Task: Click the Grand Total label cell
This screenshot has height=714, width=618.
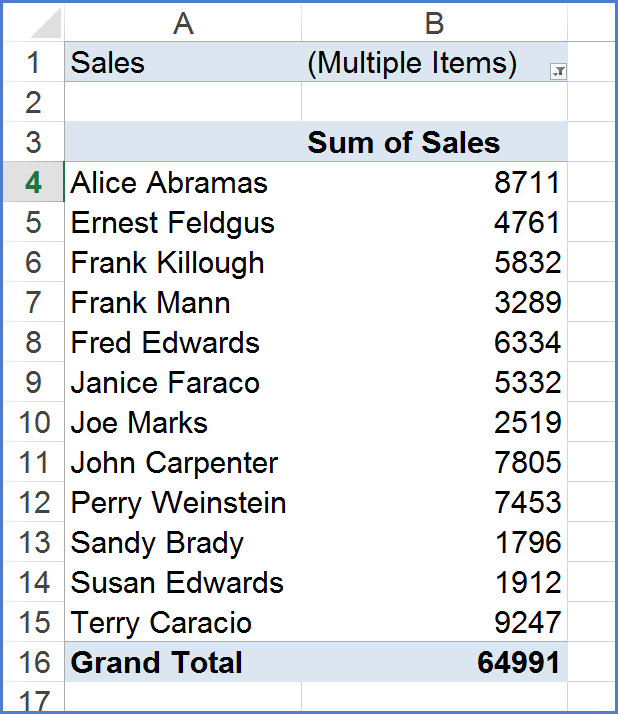Action: click(183, 662)
